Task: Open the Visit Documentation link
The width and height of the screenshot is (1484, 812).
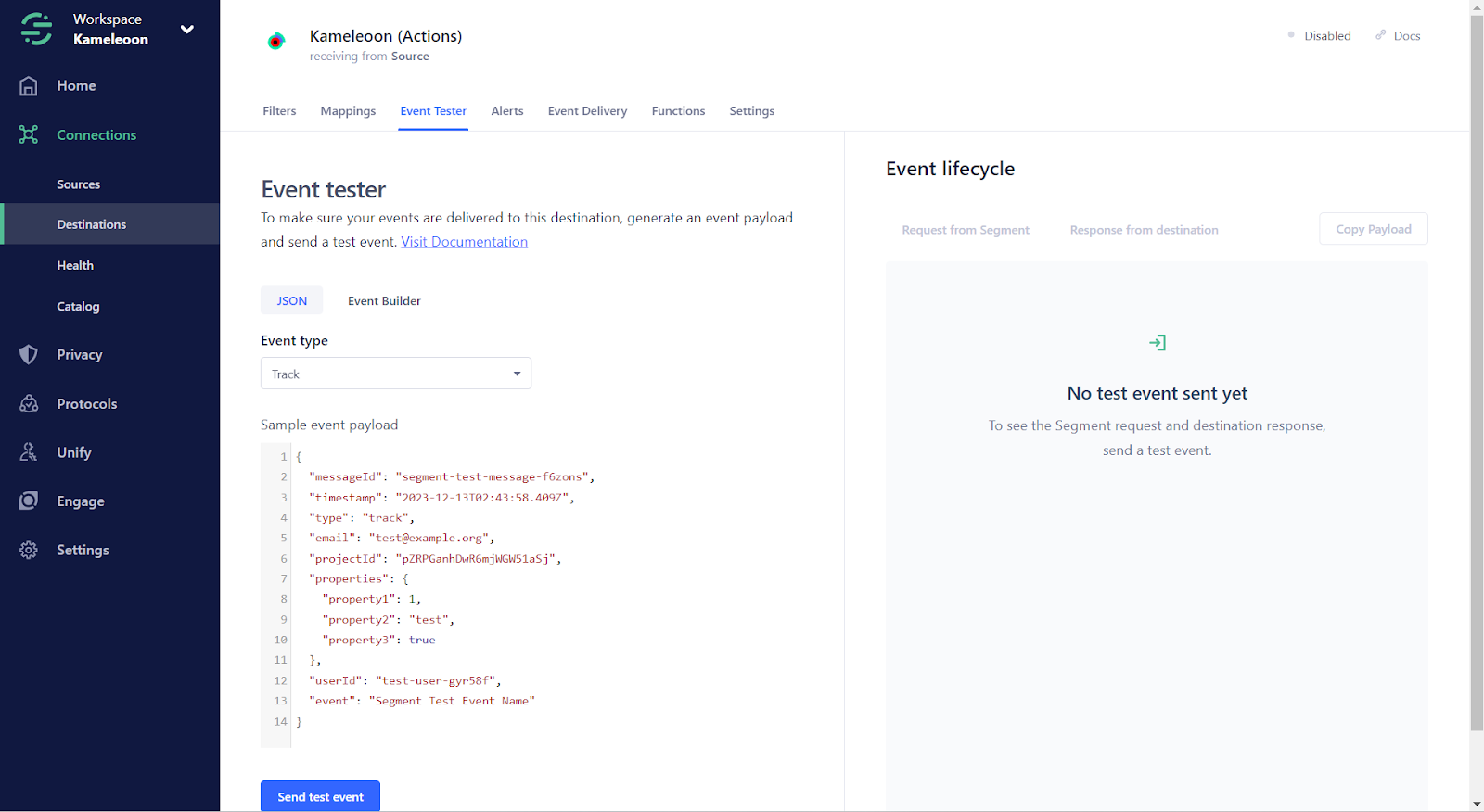Action: click(464, 241)
